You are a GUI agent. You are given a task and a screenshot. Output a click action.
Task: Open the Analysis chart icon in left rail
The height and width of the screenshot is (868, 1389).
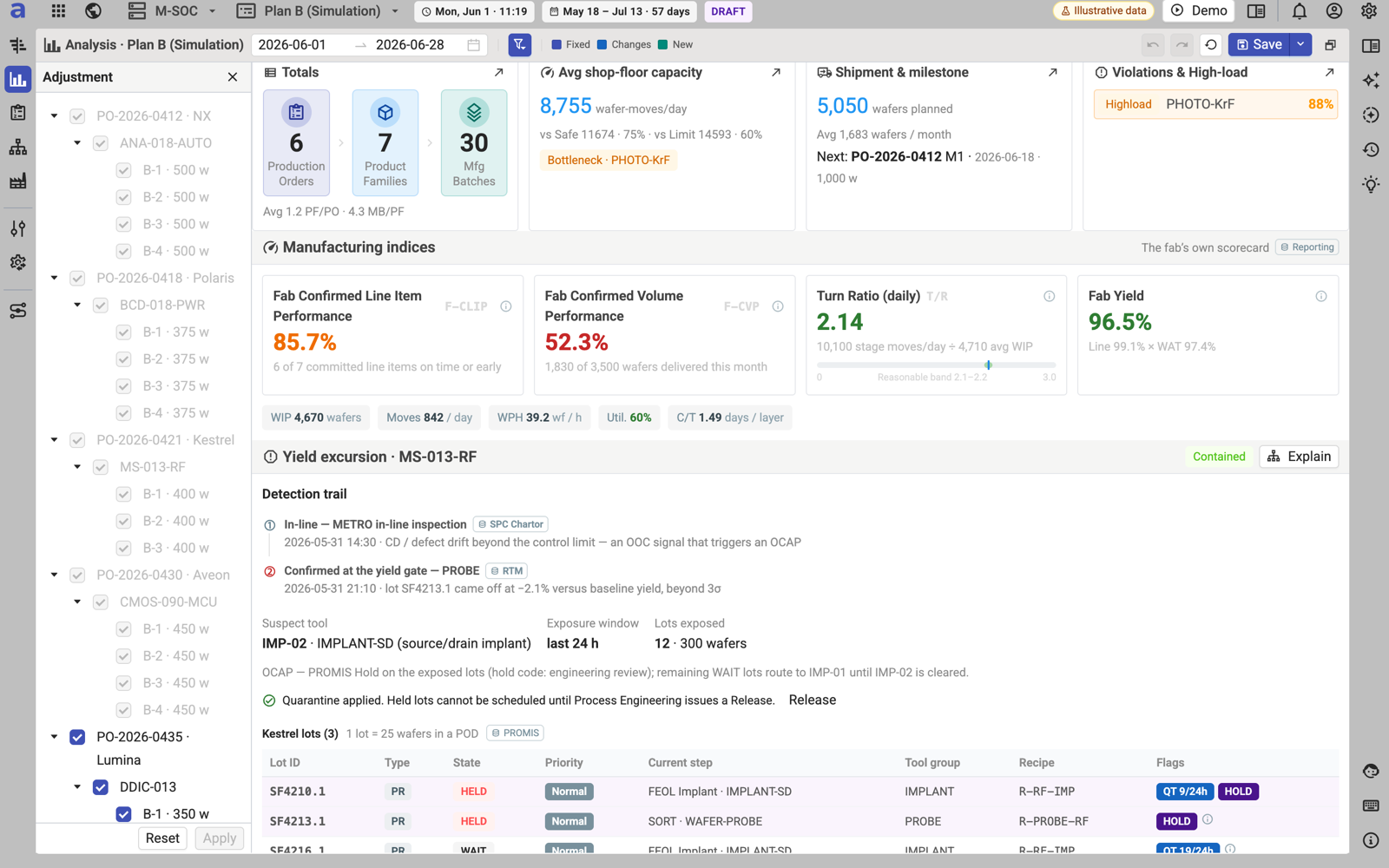coord(17,79)
